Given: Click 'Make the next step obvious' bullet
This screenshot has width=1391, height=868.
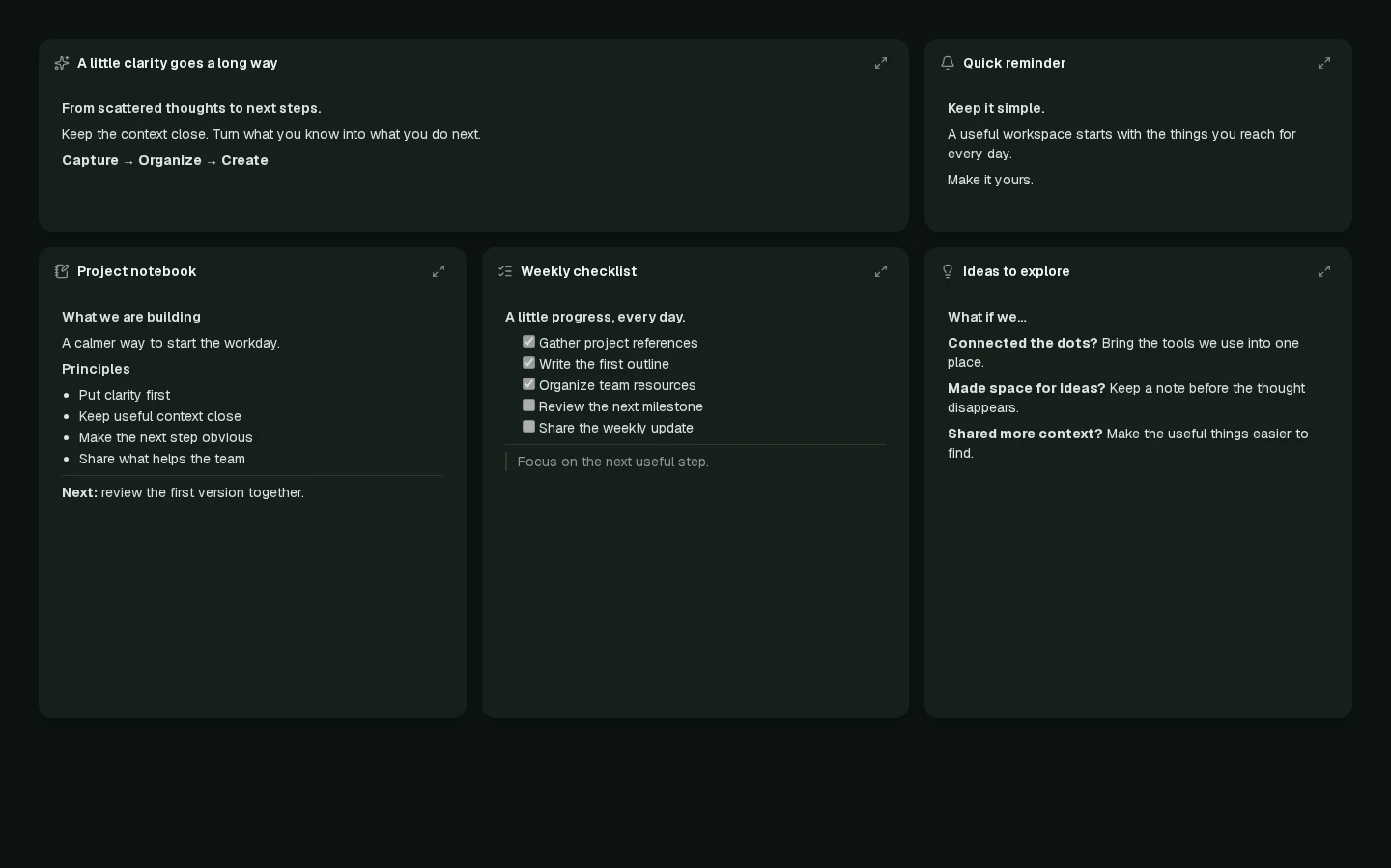Looking at the screenshot, I should point(166,437).
